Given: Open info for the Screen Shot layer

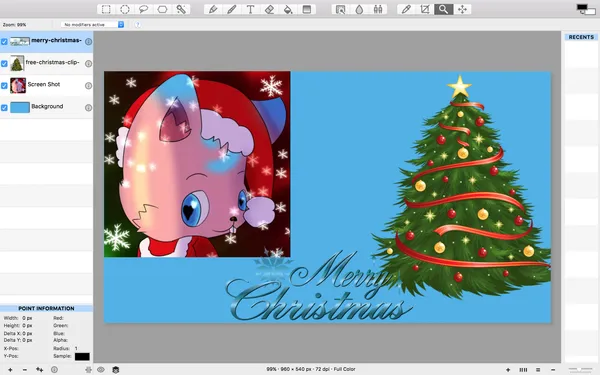Looking at the screenshot, I should (88, 86).
